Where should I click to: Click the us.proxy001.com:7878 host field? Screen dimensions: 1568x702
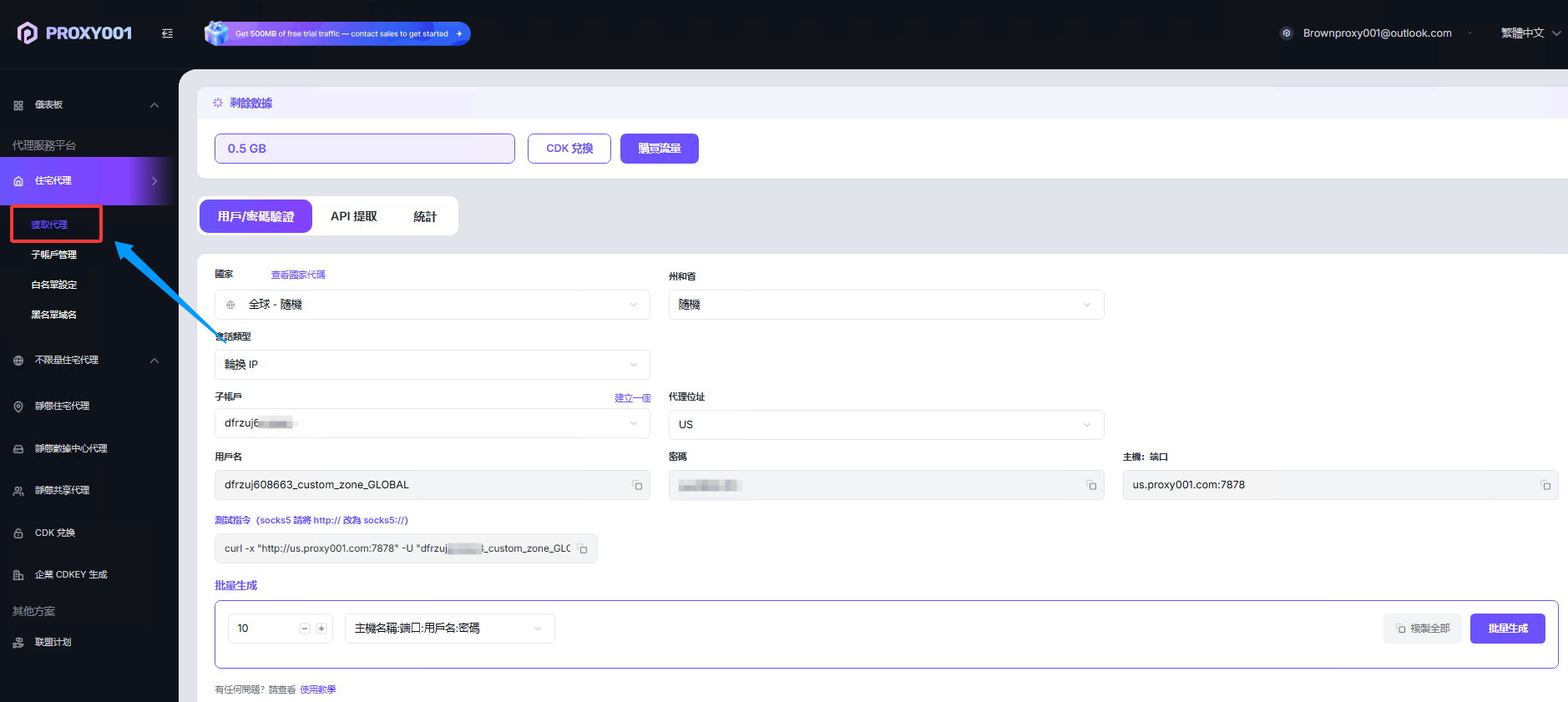tap(1341, 485)
